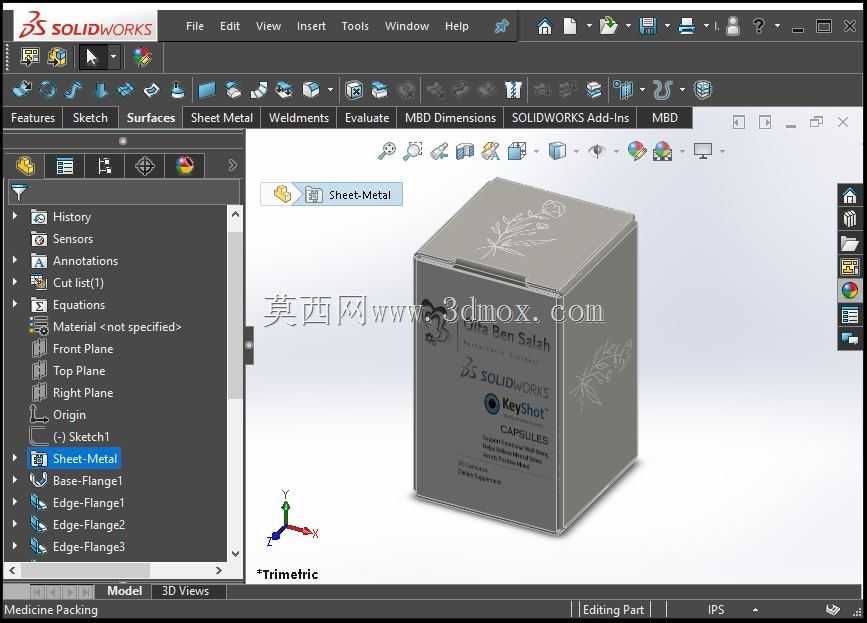Open the DimXpertManager crosshair tab icon
Screen dimensions: 867x623
pos(145,165)
